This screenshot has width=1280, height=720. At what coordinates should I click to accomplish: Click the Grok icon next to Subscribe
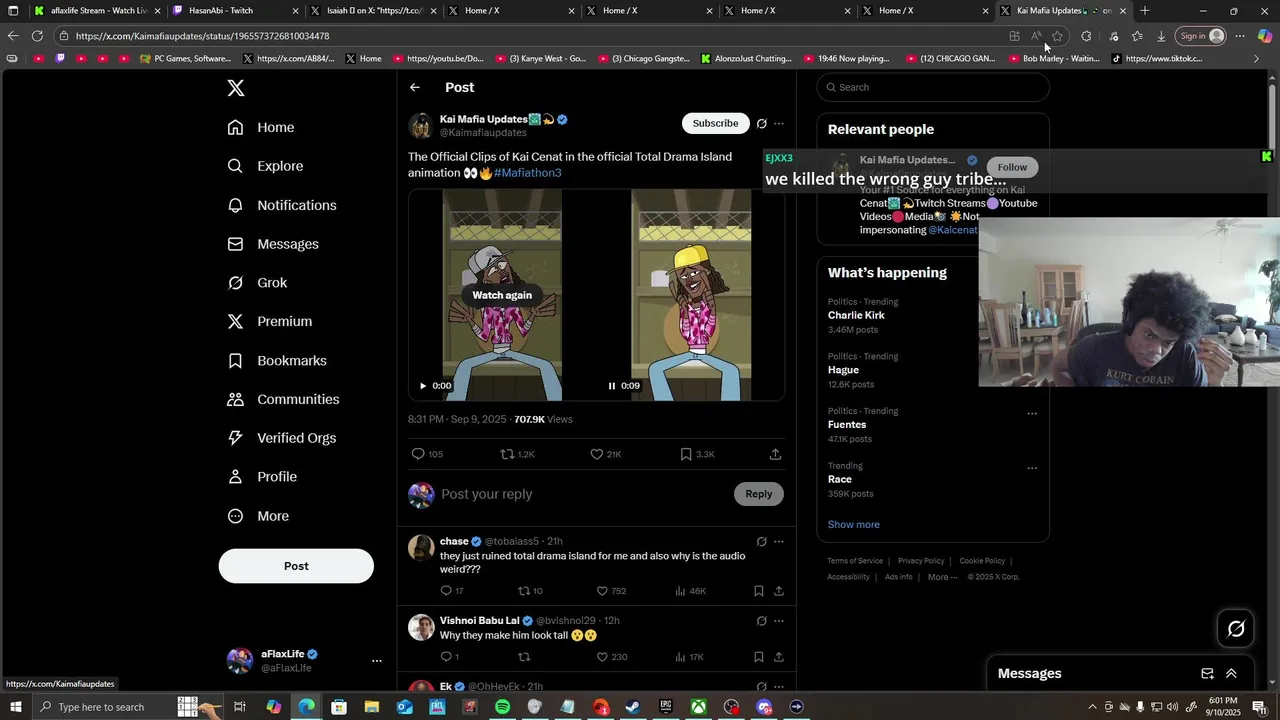(761, 124)
